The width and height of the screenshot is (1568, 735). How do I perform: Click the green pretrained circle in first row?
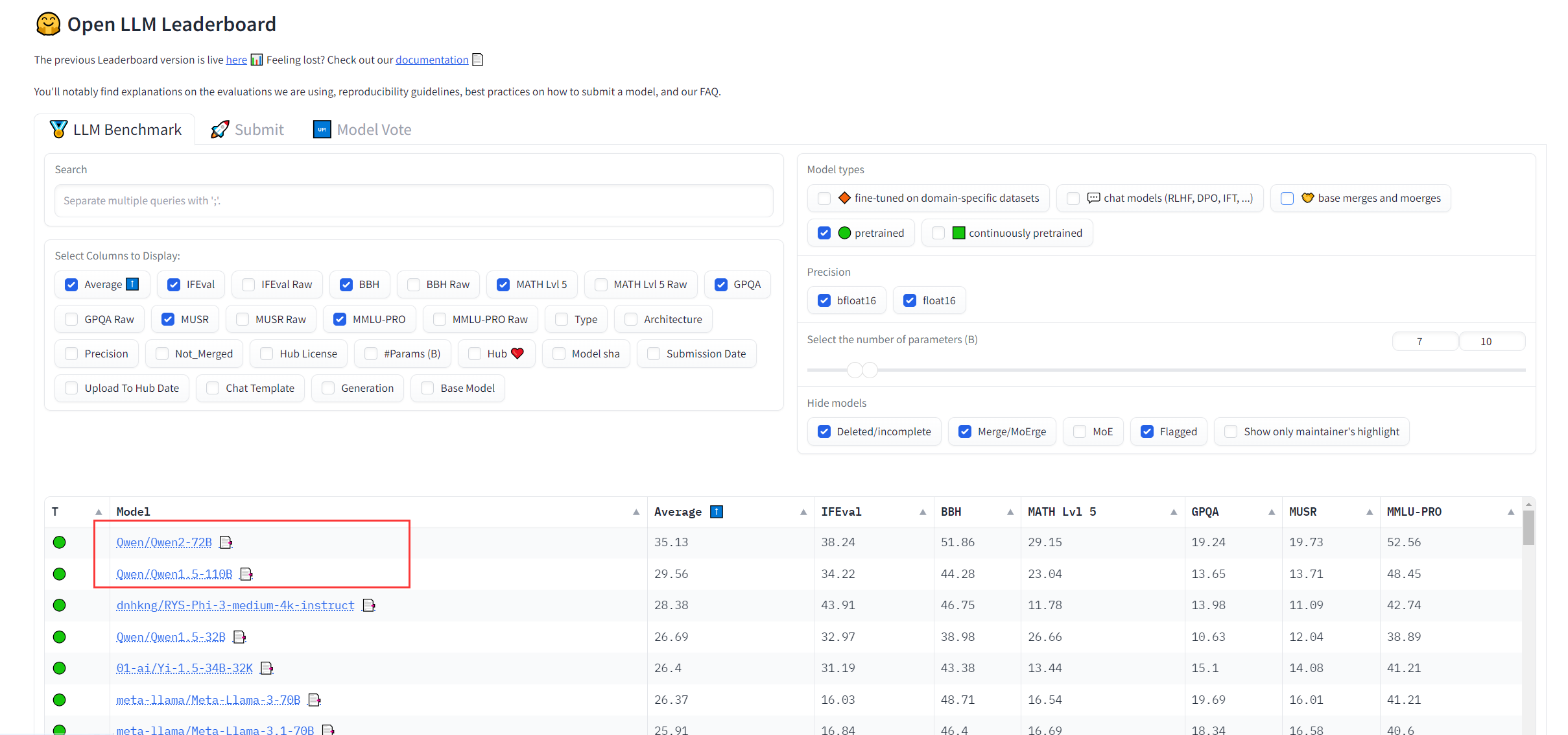click(x=59, y=542)
